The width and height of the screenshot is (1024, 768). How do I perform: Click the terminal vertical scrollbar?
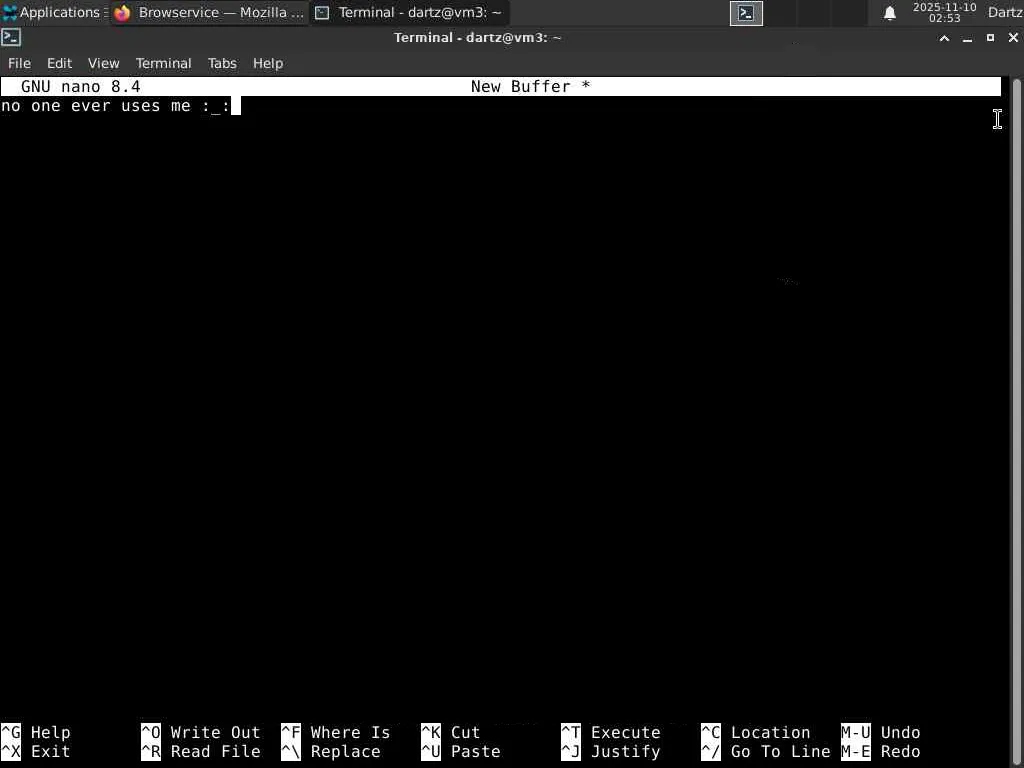[1016, 421]
